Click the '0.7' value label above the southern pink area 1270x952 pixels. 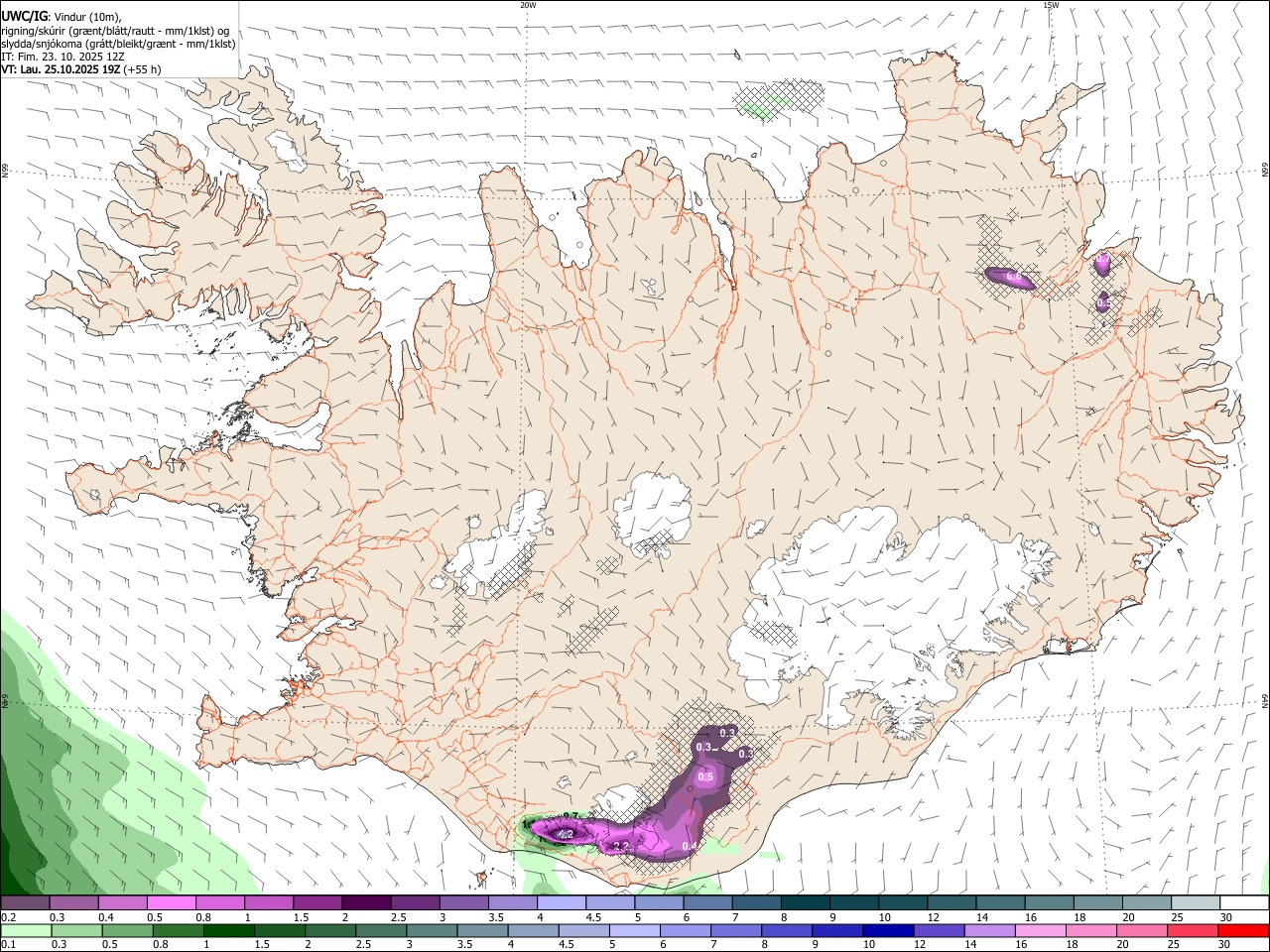coord(570,816)
